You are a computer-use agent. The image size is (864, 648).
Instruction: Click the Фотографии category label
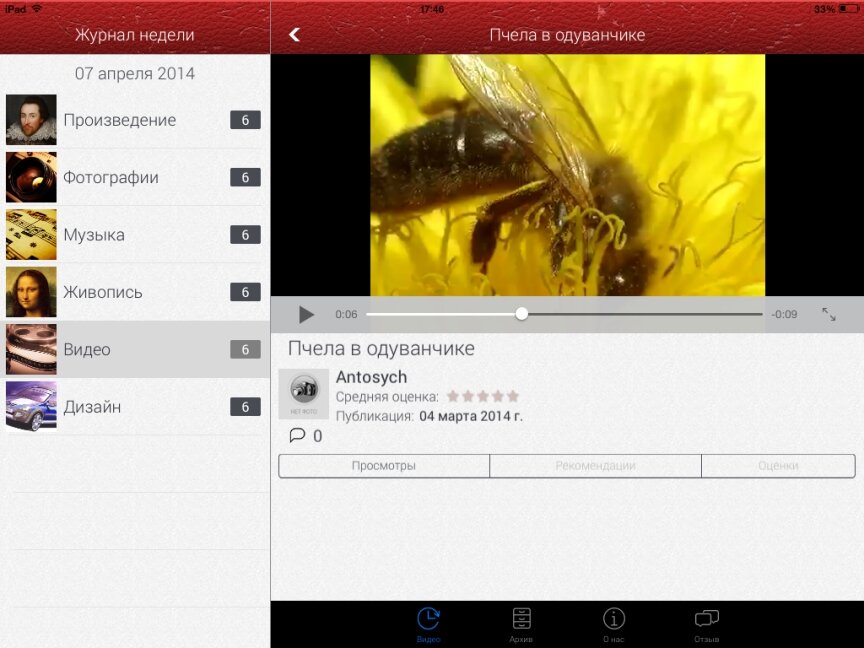111,177
